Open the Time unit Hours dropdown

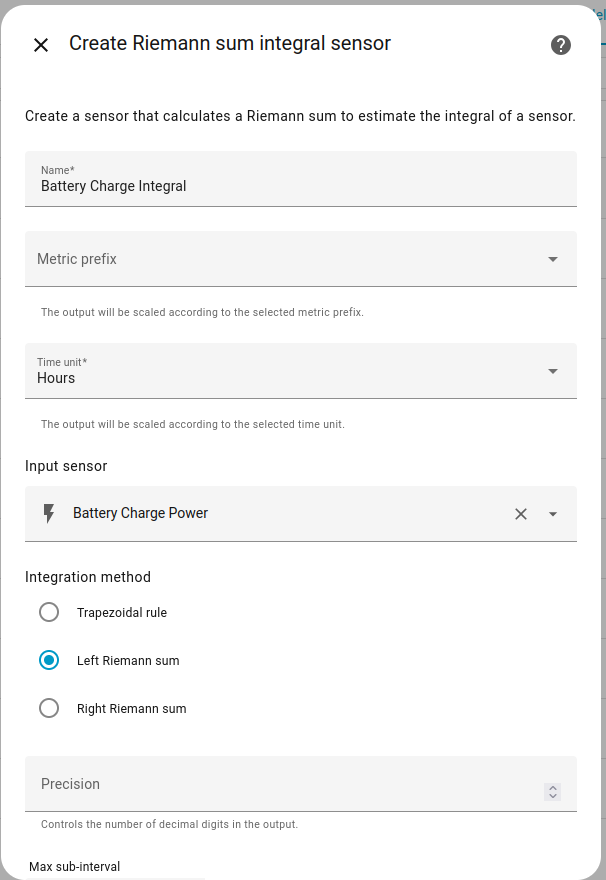point(301,371)
